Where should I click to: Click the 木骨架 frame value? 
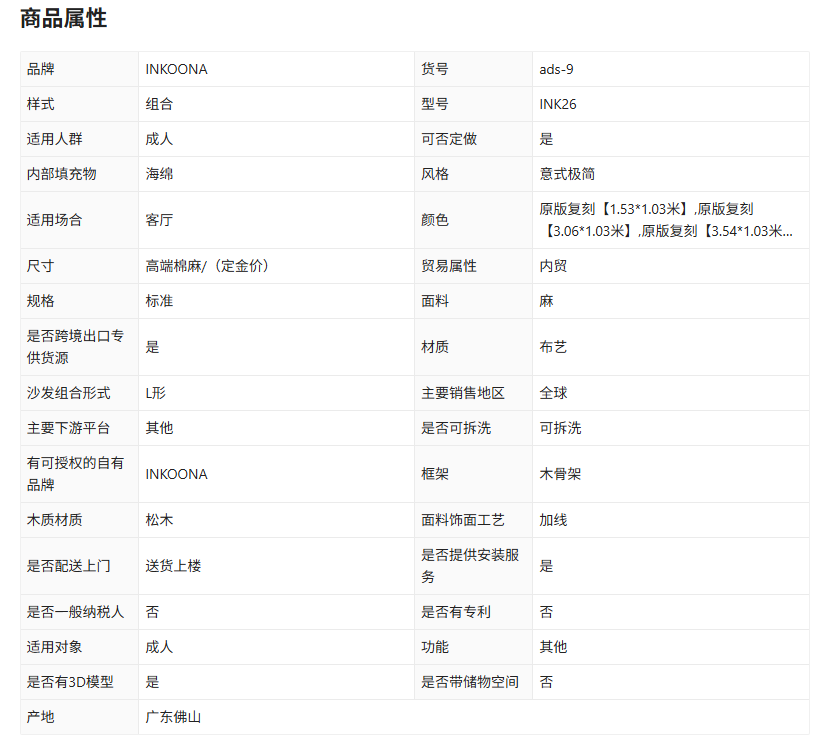coord(560,474)
